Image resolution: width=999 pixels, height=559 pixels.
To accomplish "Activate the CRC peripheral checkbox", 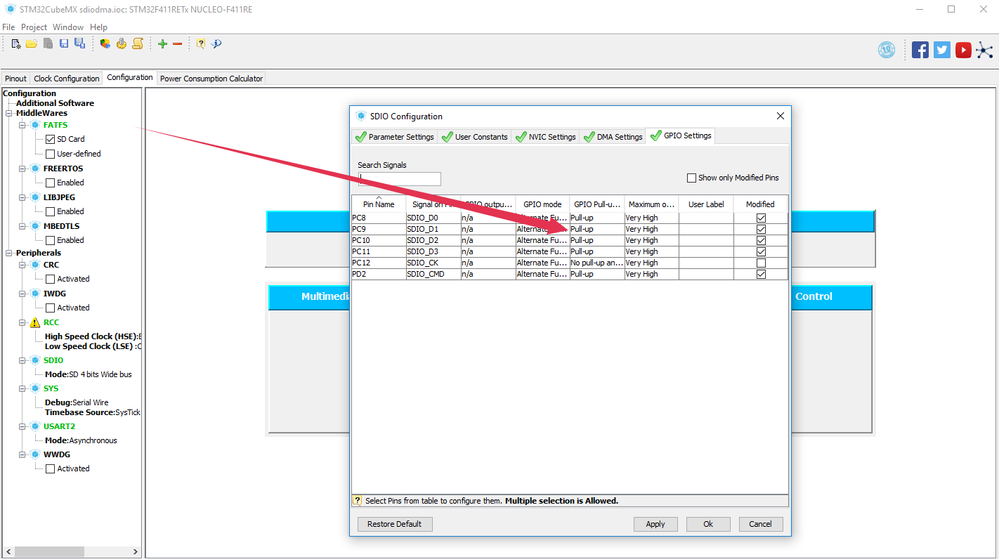I will point(50,279).
